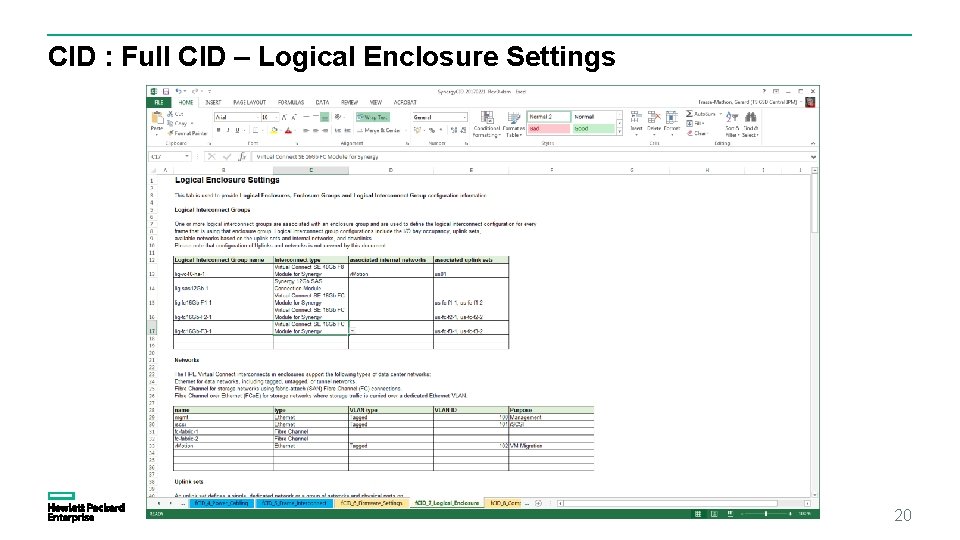960x540 pixels.
Task: Switch to Page Layout view in status bar
Action: click(714, 514)
